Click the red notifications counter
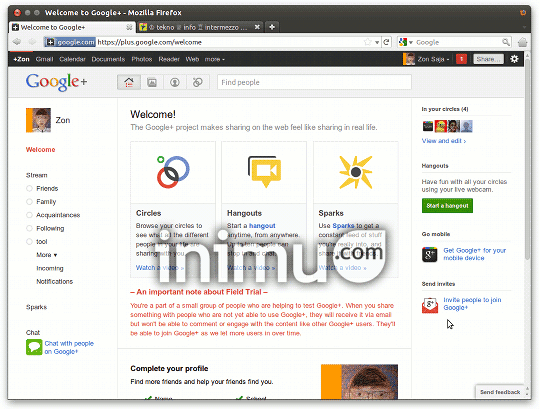Viewport: 540px width, 409px height. (x=461, y=59)
